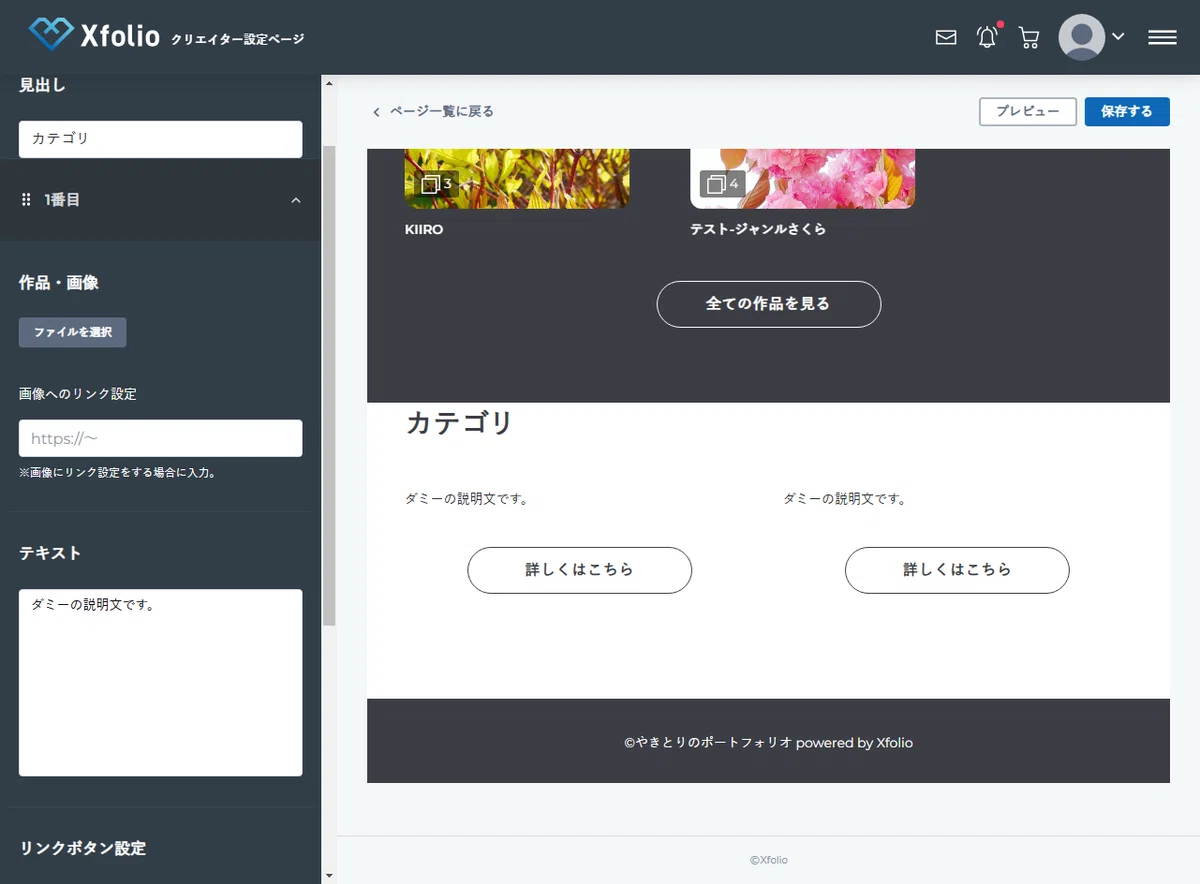Click the カテゴリ heading in preview
1200x884 pixels.
[x=459, y=423]
